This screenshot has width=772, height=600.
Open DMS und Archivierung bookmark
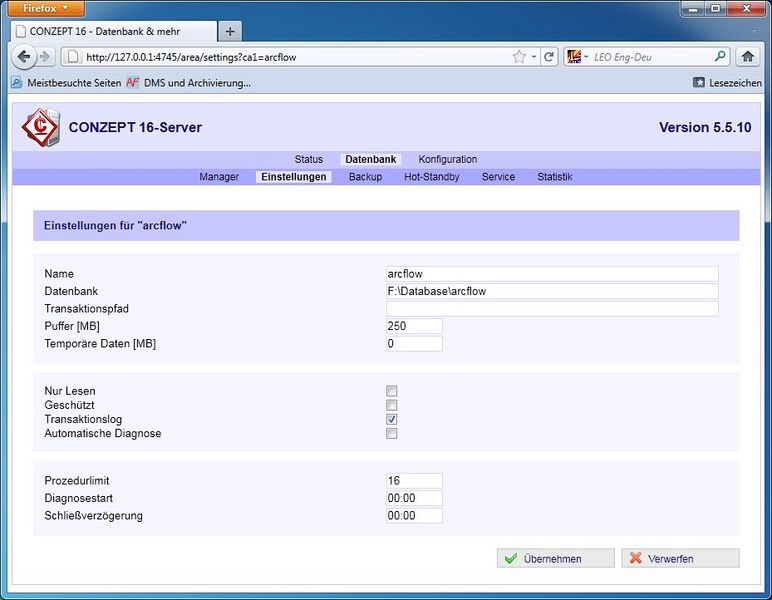tap(188, 83)
